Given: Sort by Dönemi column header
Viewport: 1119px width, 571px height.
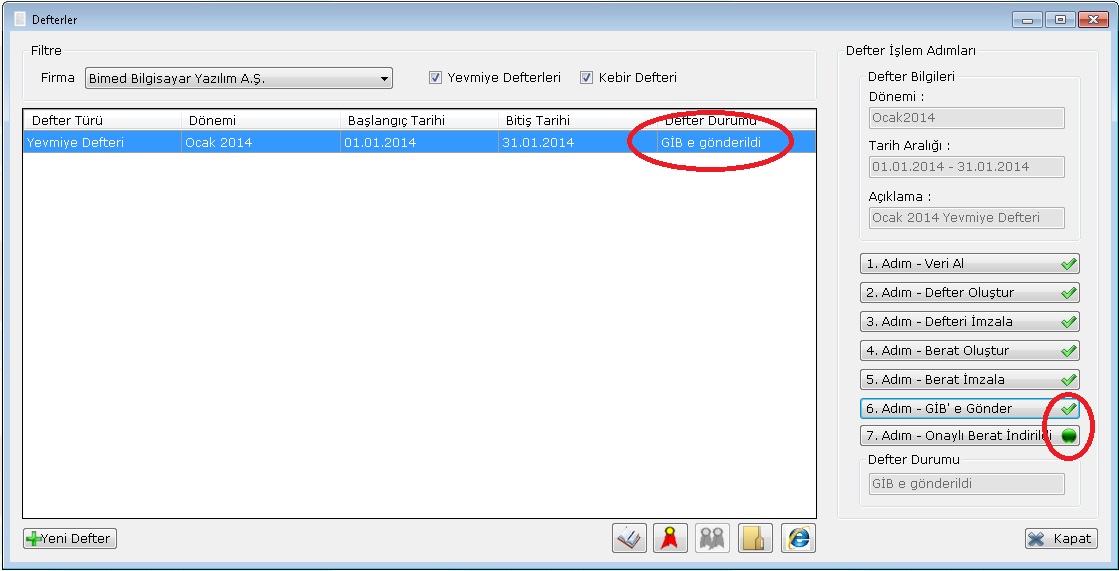Looking at the screenshot, I should point(260,120).
